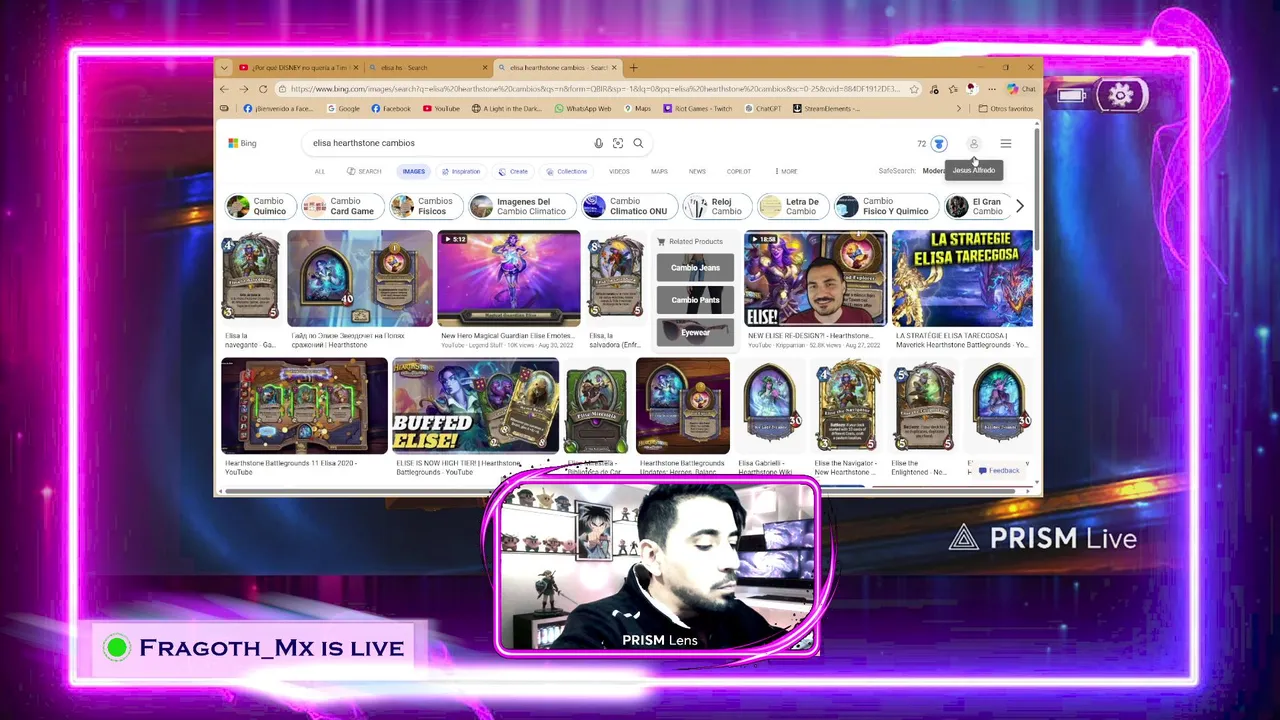This screenshot has width=1280, height=720.
Task: Click the browser address bar URL
Action: point(595,89)
